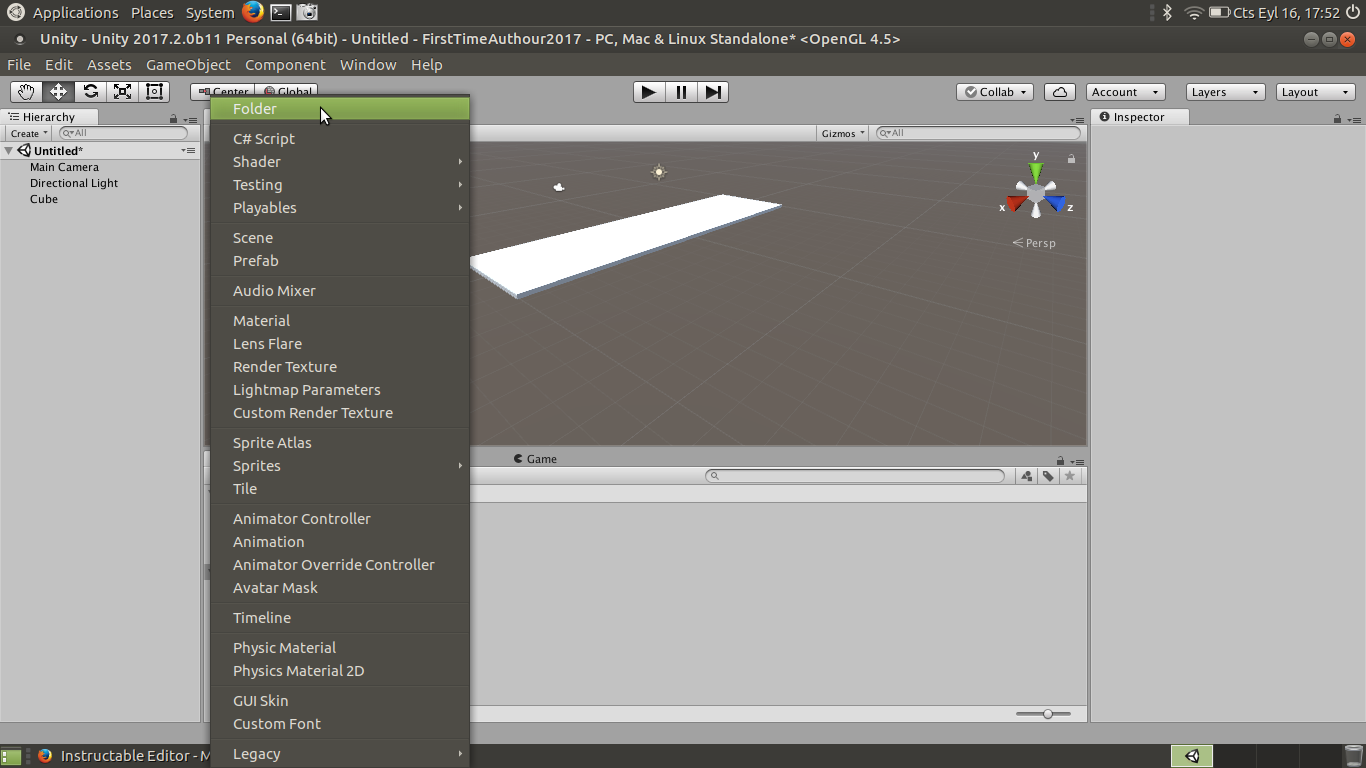Click the Step forward button
This screenshot has width=1366, height=768.
[713, 92]
